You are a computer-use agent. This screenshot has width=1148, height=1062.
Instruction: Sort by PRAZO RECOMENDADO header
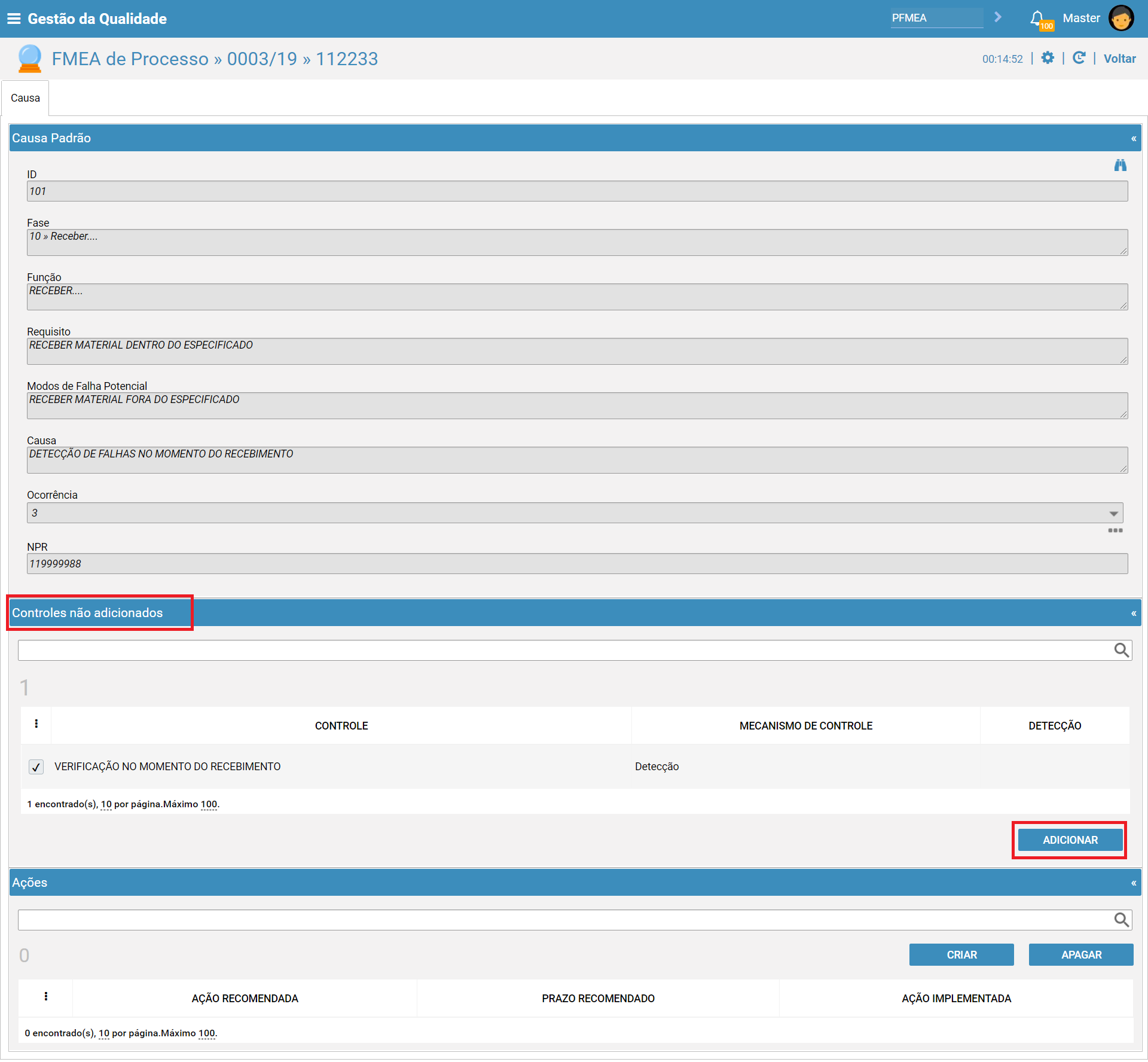(x=598, y=999)
